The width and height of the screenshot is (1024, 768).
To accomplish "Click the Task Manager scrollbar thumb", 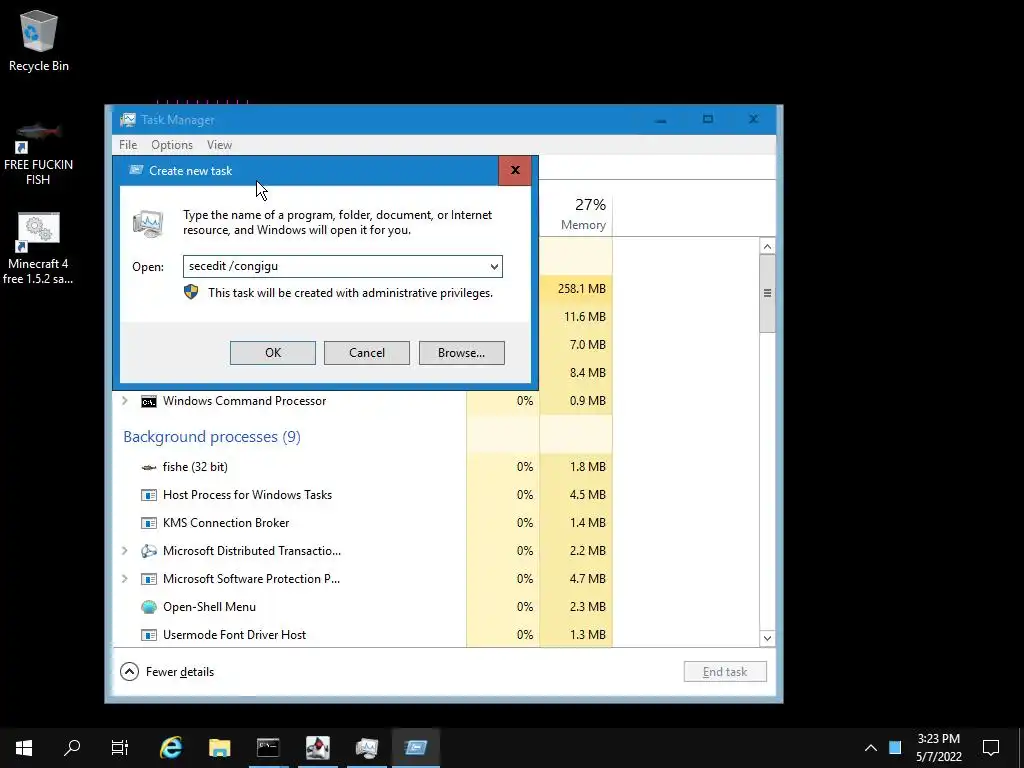I will pyautogui.click(x=767, y=293).
